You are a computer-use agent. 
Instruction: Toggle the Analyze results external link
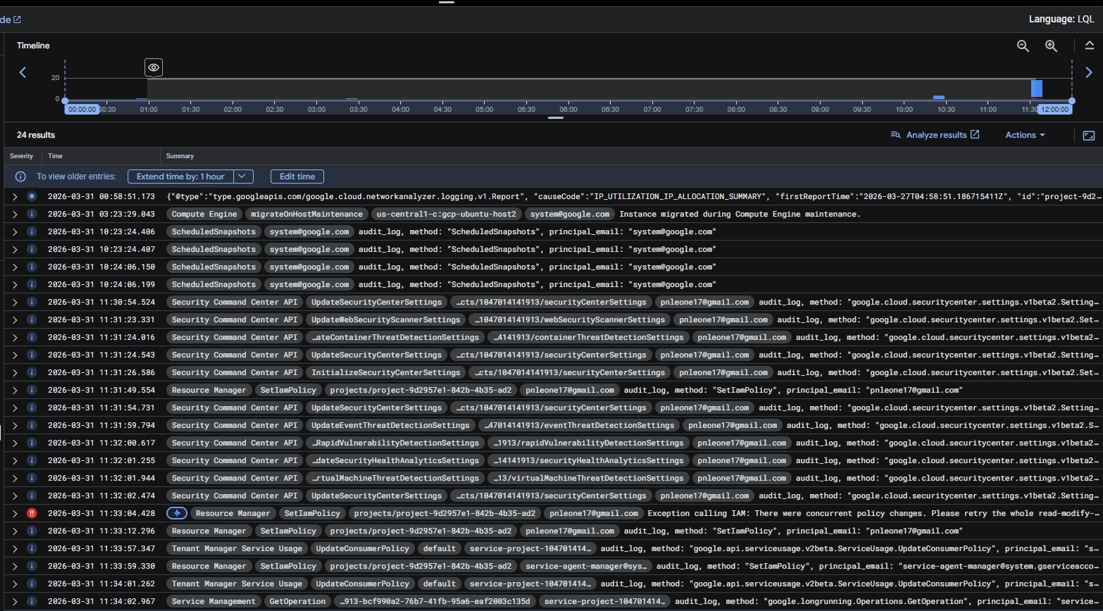click(x=976, y=134)
